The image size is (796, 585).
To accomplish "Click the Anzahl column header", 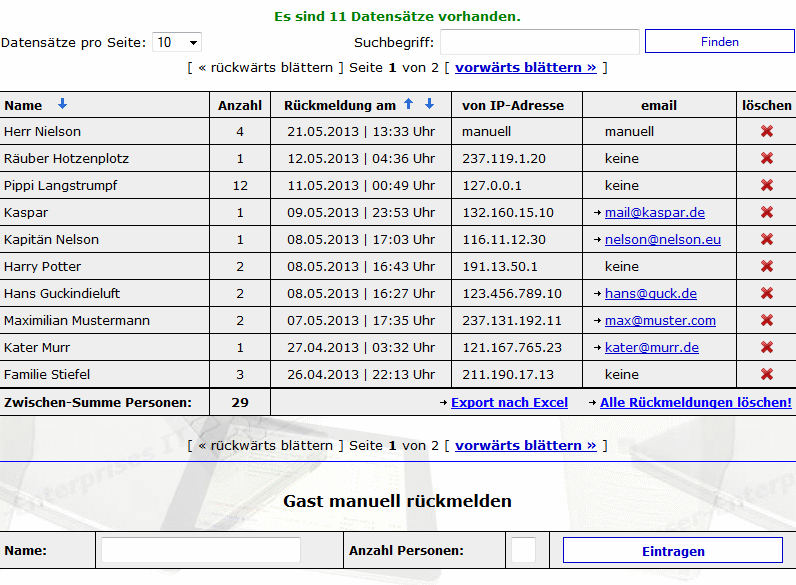I will tap(240, 105).
